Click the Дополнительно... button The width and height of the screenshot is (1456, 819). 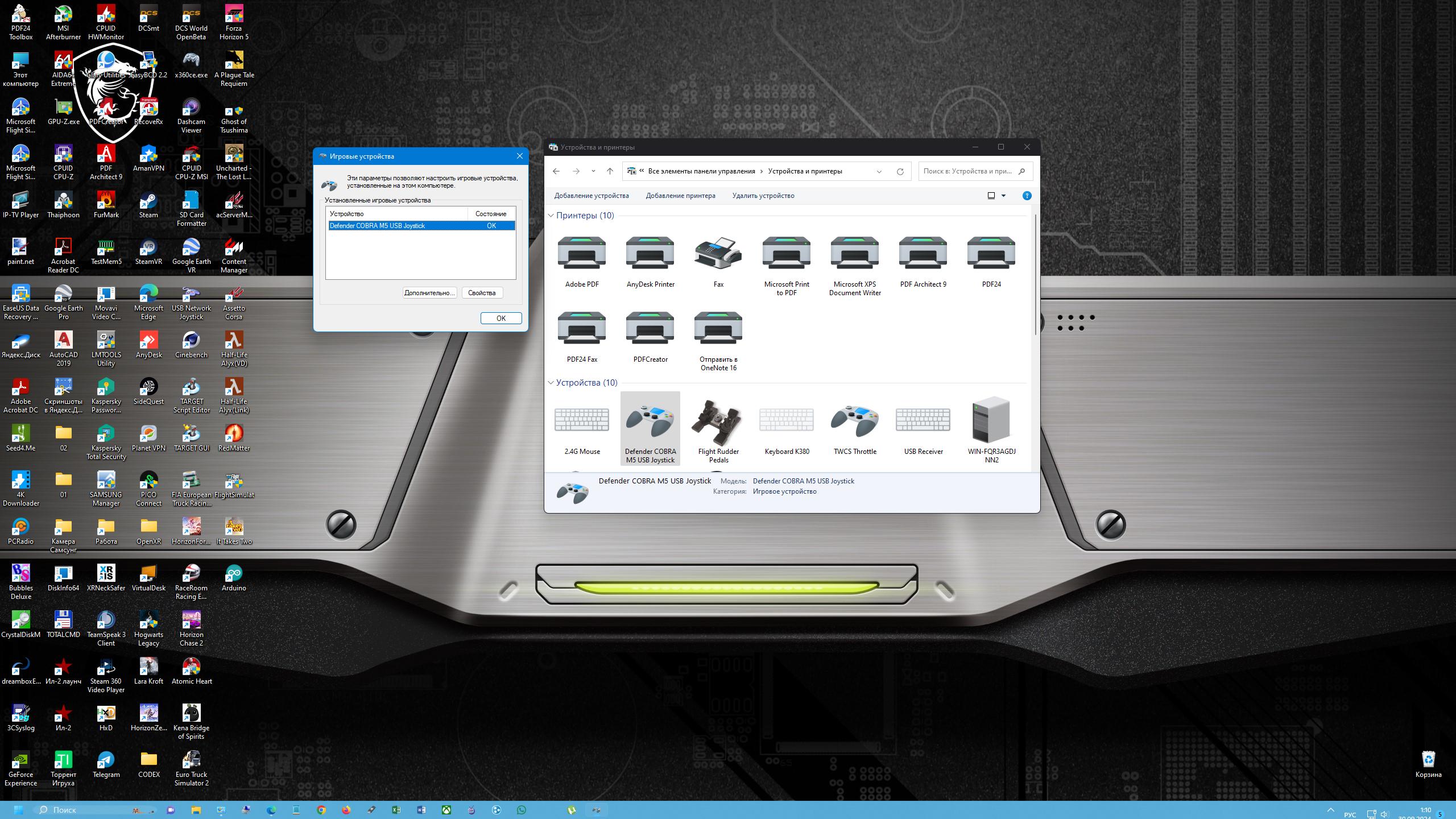point(429,293)
